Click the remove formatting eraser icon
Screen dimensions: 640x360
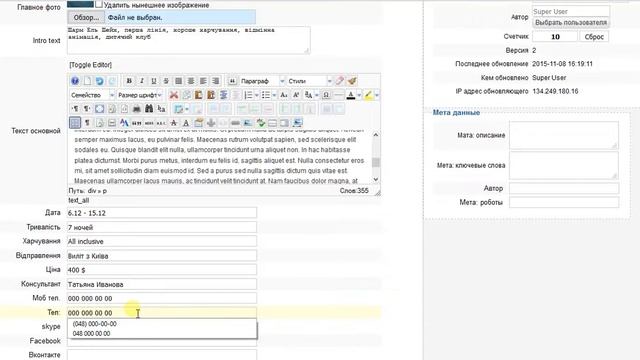point(340,81)
